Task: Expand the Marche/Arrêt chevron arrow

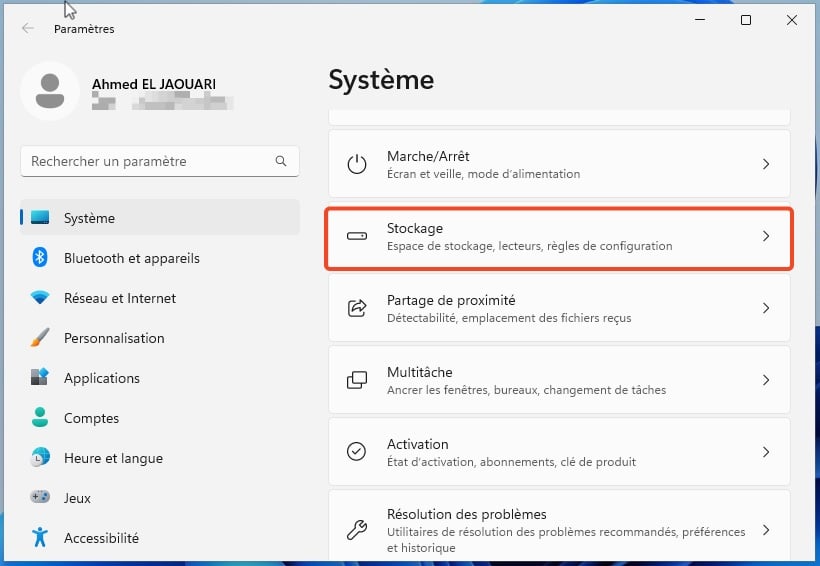Action: (x=766, y=164)
